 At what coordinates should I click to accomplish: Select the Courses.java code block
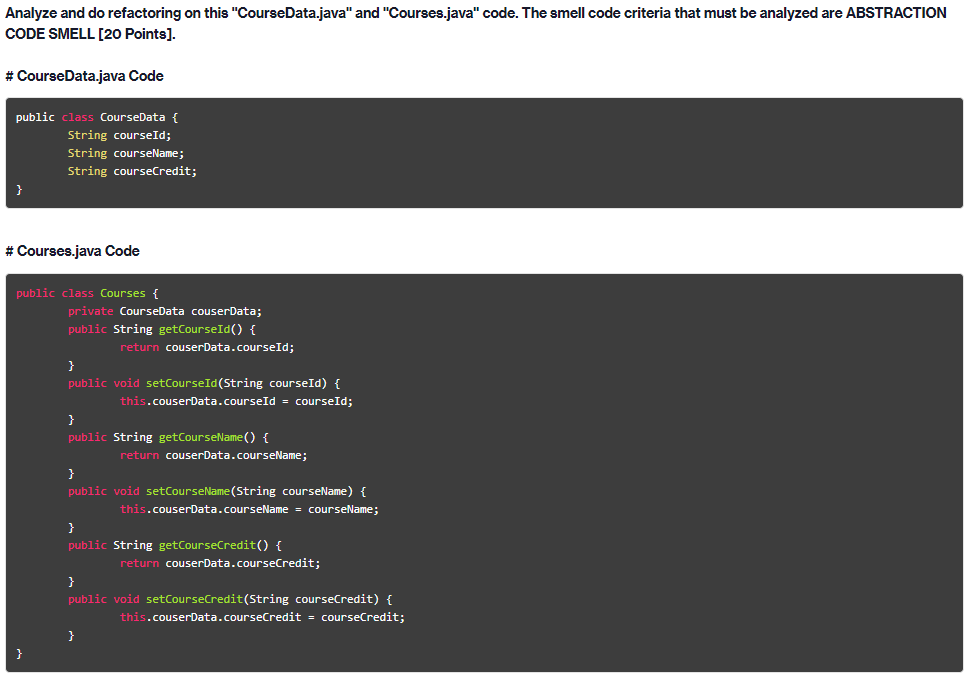(x=485, y=468)
